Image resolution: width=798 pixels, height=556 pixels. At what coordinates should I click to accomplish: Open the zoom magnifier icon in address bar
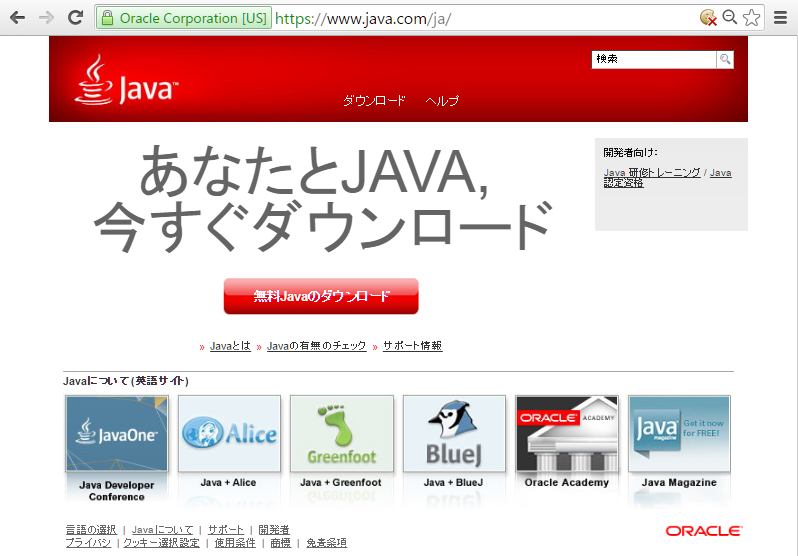pyautogui.click(x=730, y=18)
